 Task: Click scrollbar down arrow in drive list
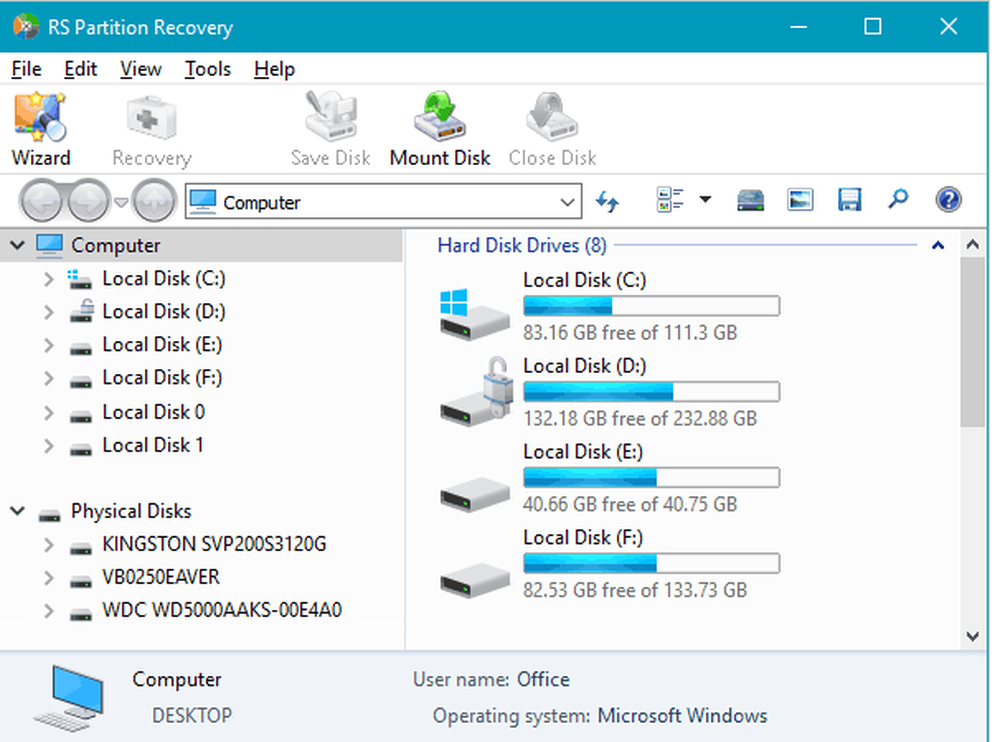tap(973, 636)
